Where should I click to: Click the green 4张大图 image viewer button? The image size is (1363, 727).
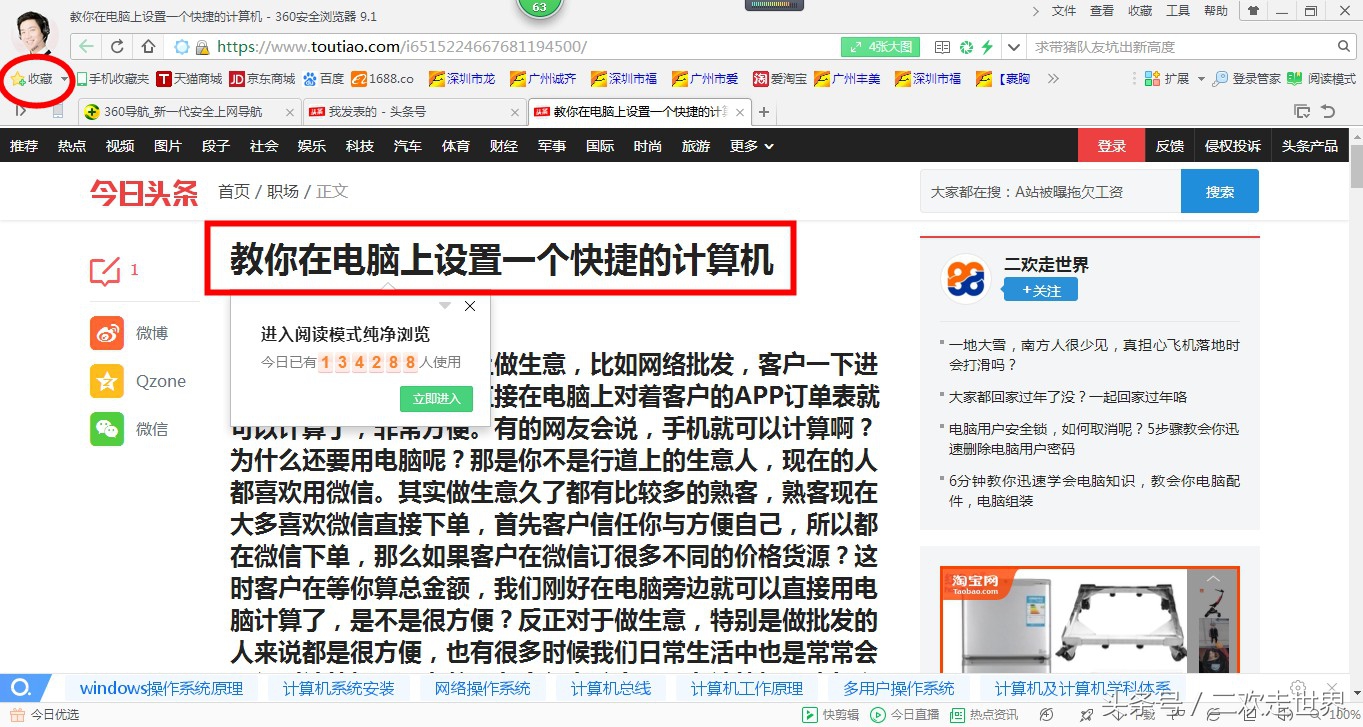879,46
